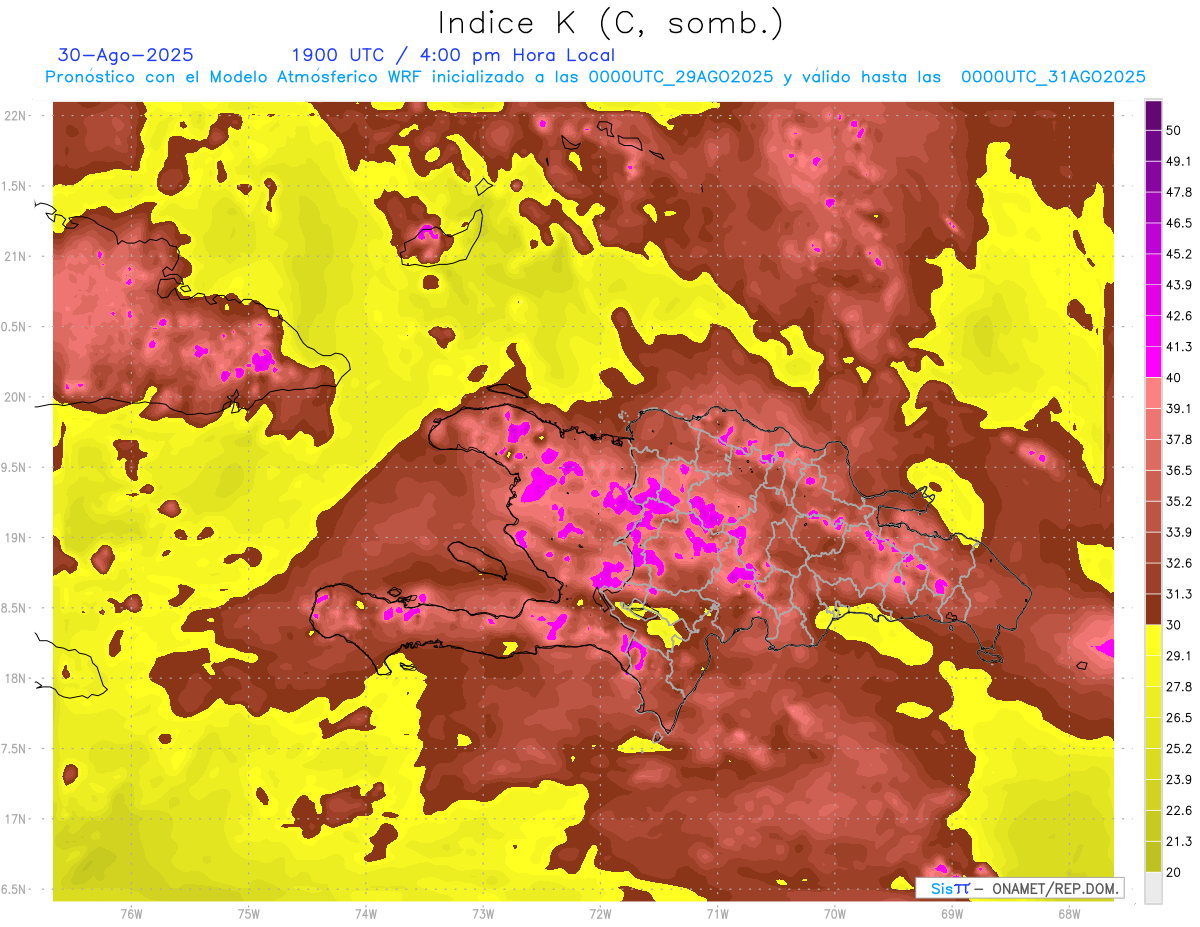This screenshot has width=1200, height=927.
Task: Click the colorbar segment between 39.1 and 40
Action: pos(1153,393)
